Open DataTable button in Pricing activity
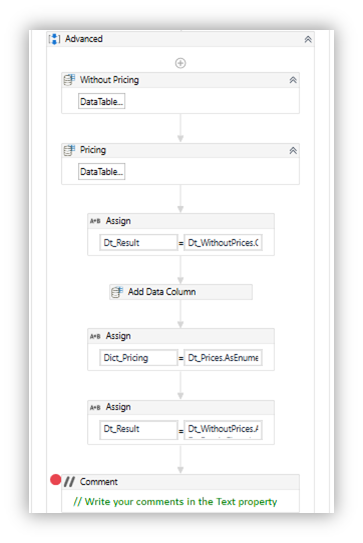 101,172
